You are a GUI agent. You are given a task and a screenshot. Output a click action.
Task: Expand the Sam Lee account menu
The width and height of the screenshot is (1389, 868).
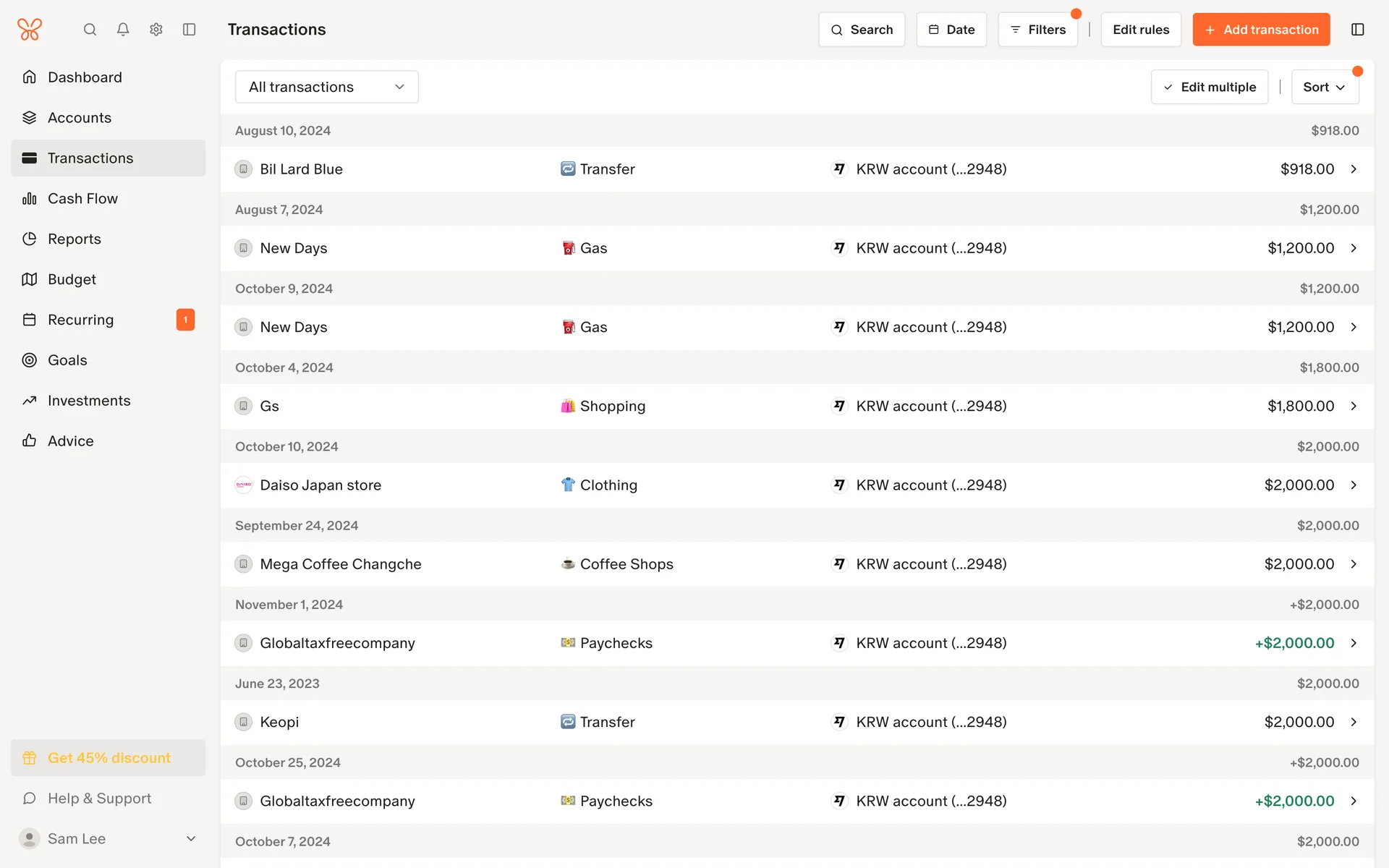click(191, 839)
